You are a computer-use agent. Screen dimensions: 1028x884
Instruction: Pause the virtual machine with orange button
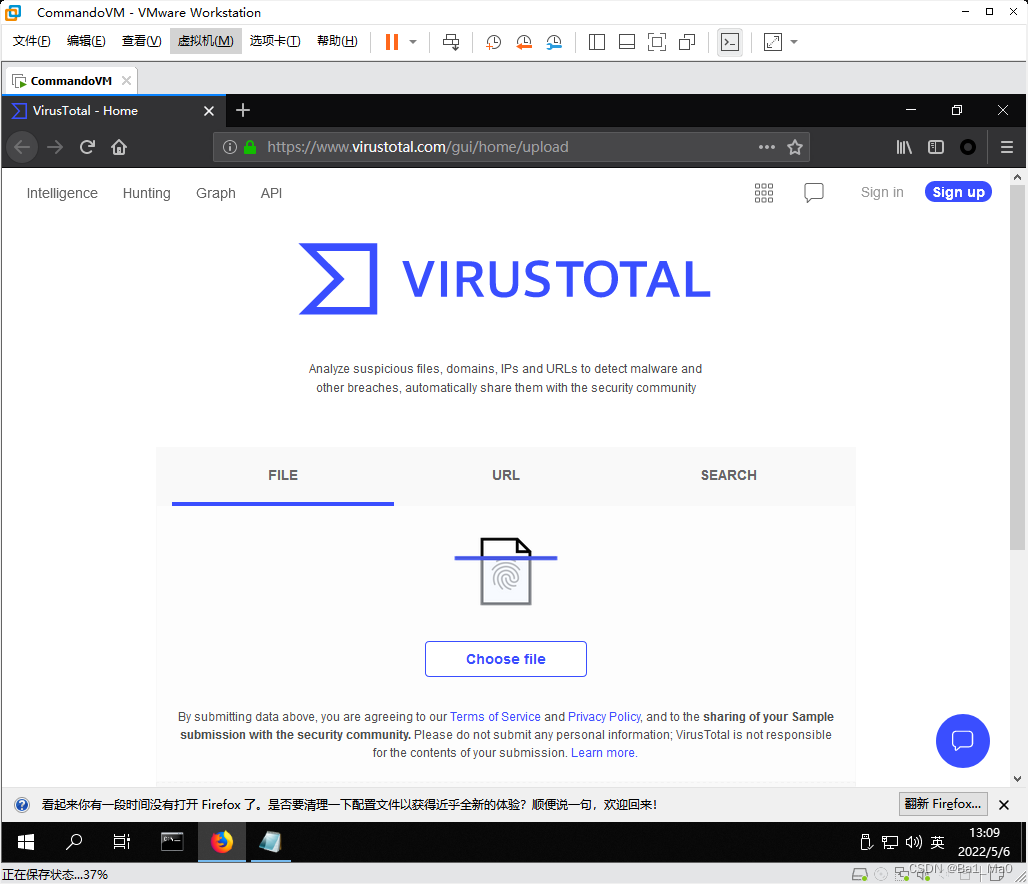pyautogui.click(x=391, y=42)
